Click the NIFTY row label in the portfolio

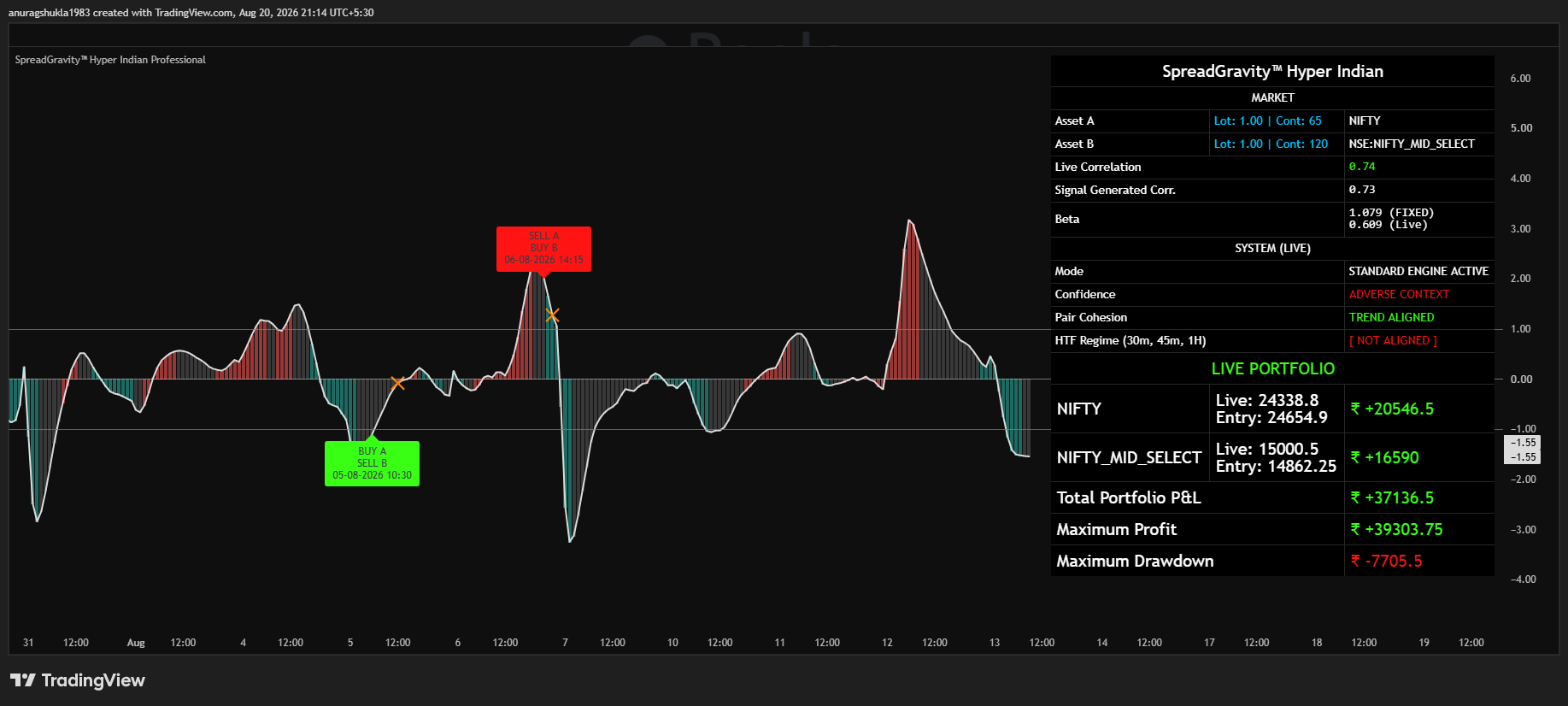(1079, 409)
